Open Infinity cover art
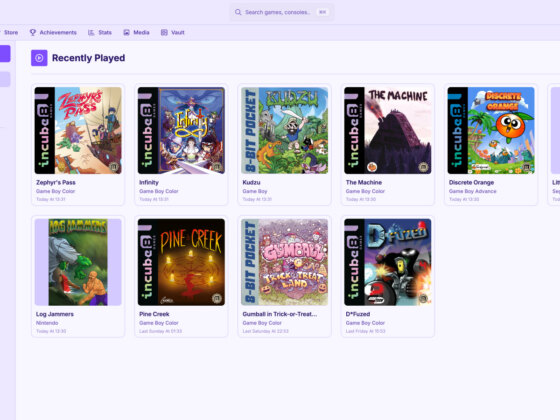This screenshot has width=560, height=420. point(181,131)
